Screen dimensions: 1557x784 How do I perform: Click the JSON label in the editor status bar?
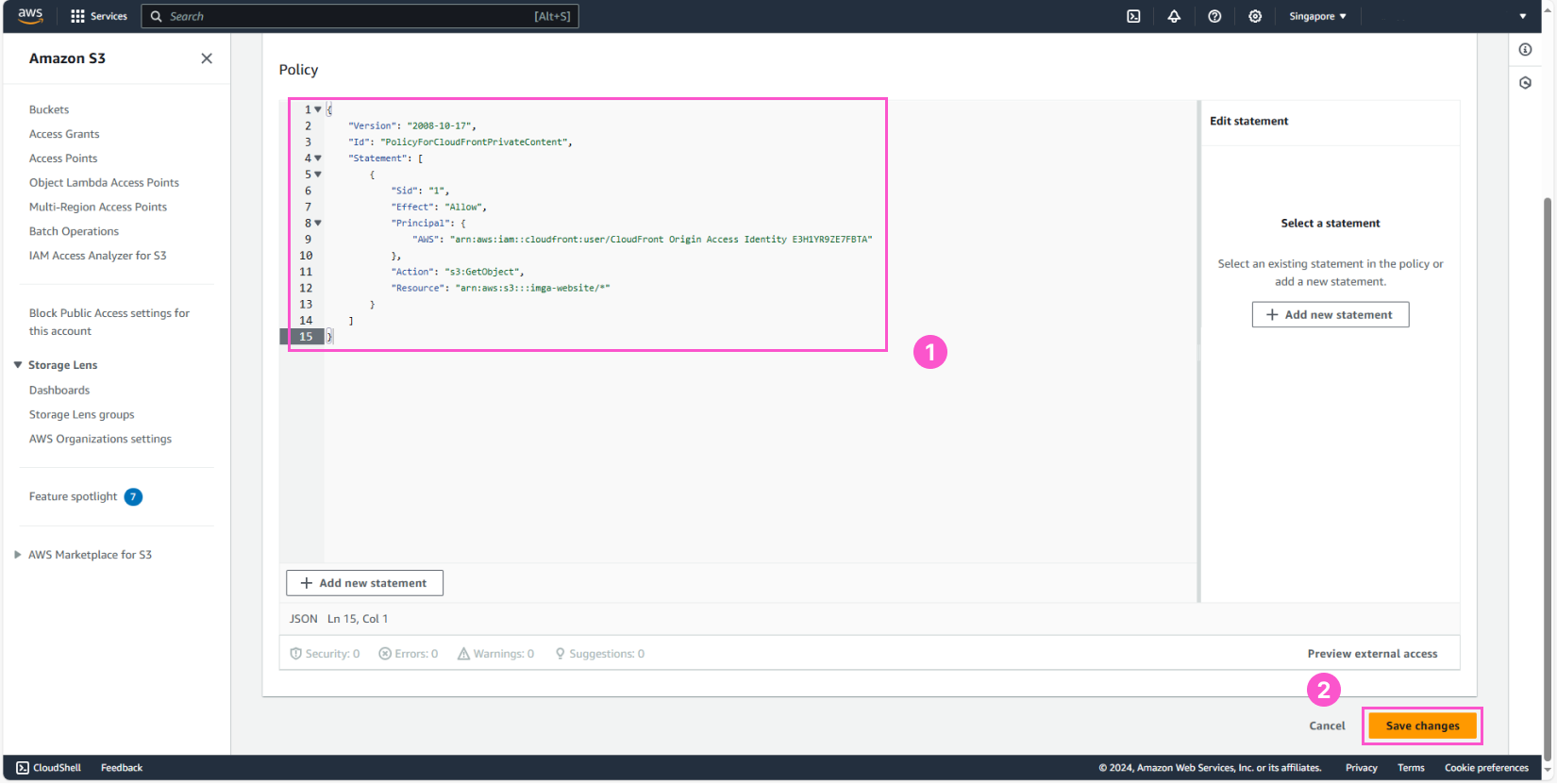[303, 619]
